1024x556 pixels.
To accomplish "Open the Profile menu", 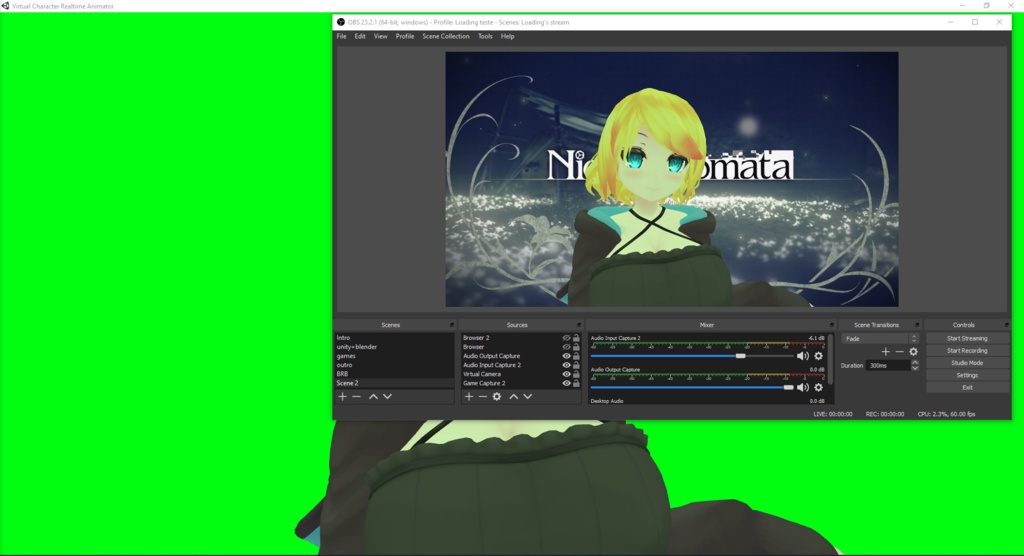I will coord(405,37).
